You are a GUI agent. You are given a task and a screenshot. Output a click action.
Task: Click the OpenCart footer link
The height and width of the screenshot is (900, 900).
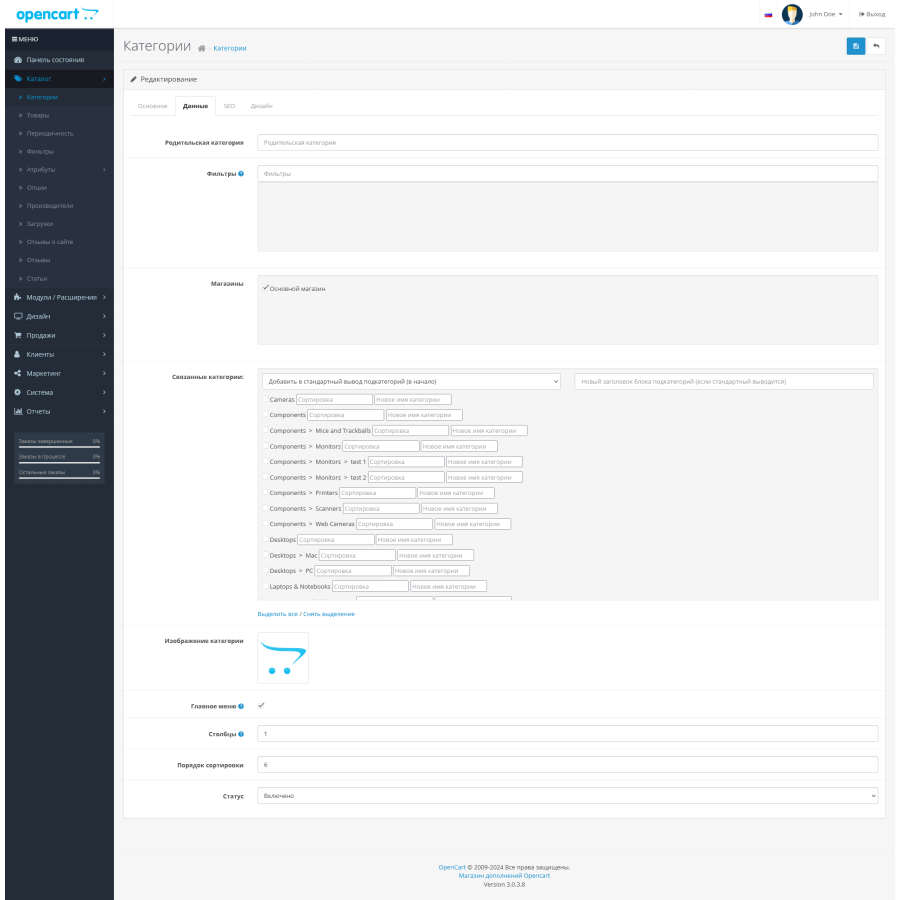452,868
